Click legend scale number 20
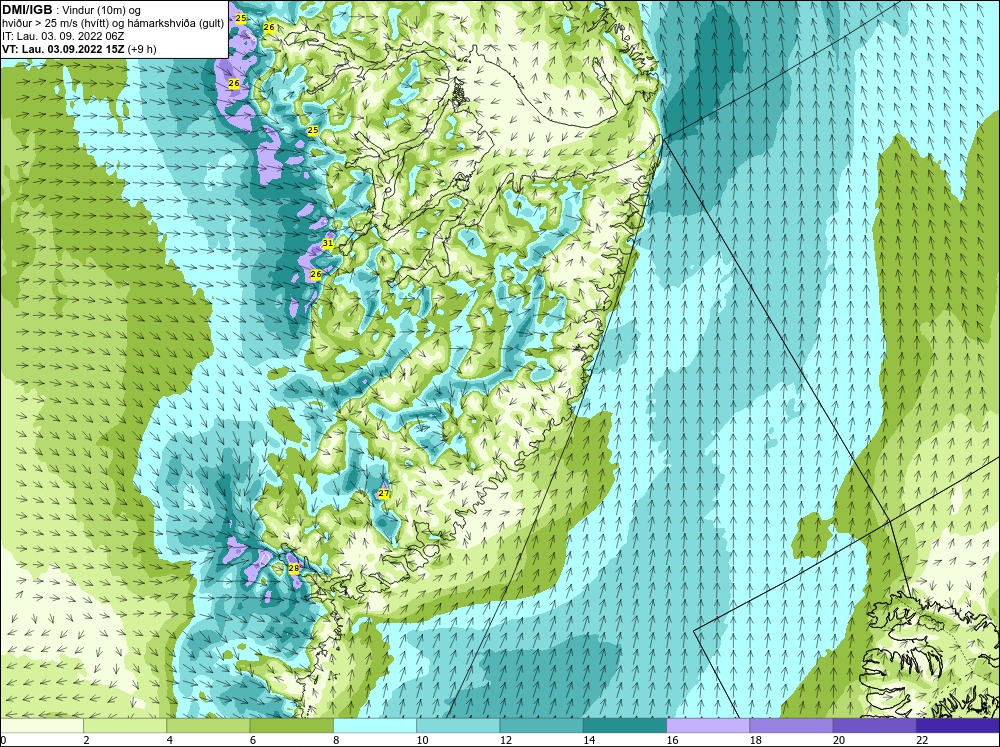The height and width of the screenshot is (747, 1000). tap(839, 740)
